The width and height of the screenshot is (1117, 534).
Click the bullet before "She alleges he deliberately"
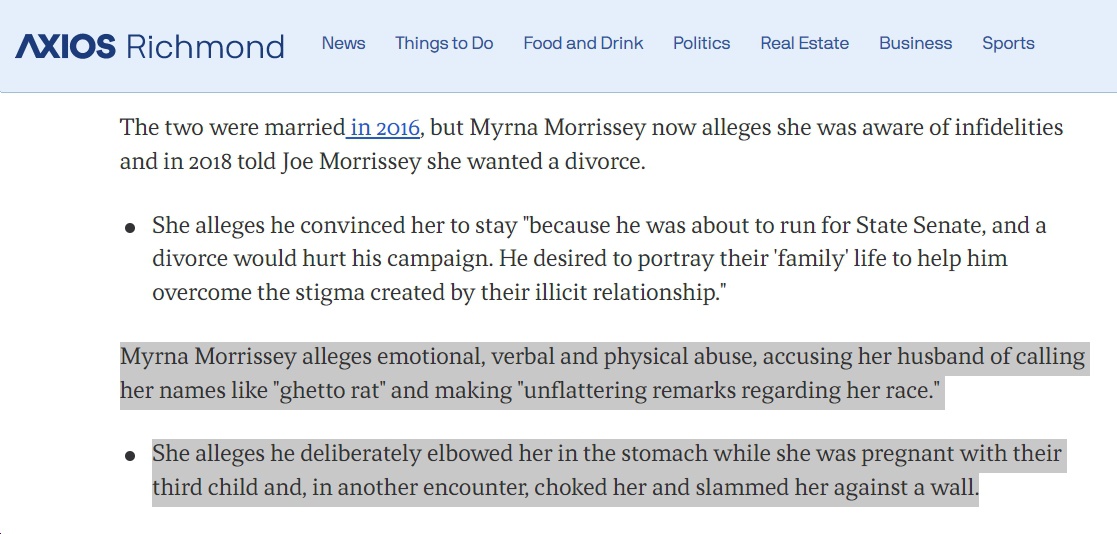[x=130, y=456]
